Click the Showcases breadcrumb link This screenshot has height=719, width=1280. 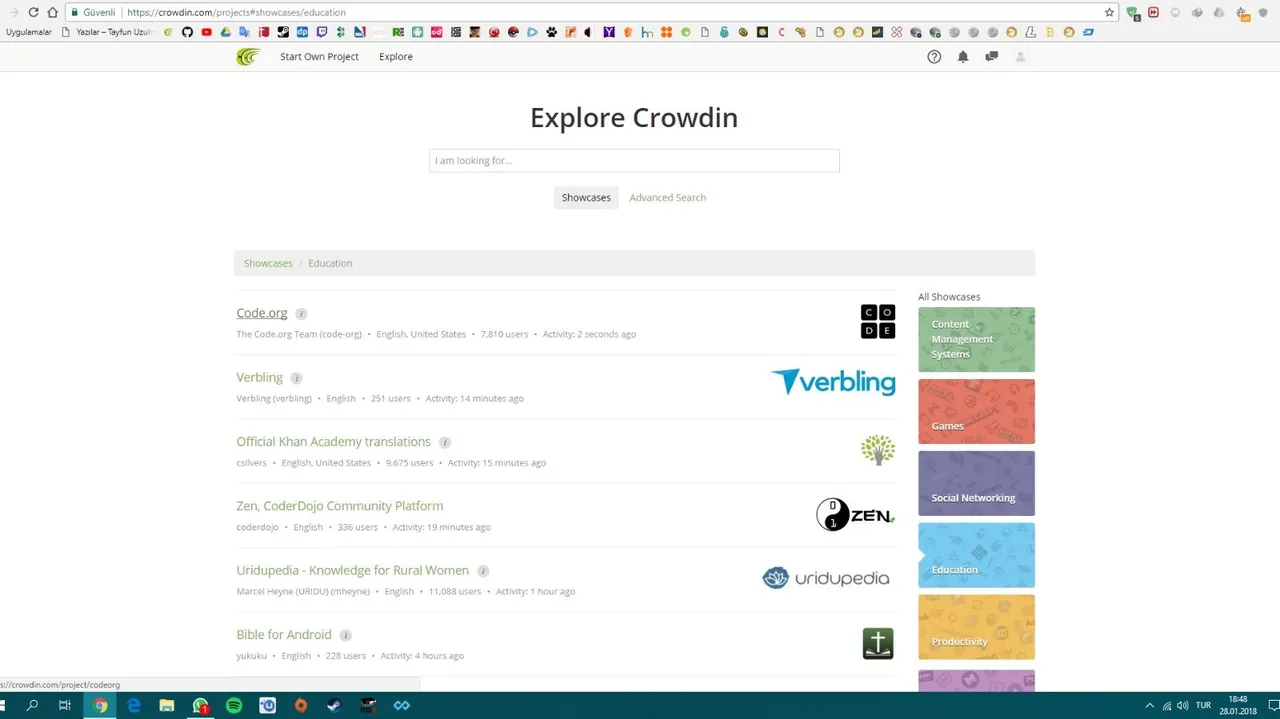pos(268,263)
